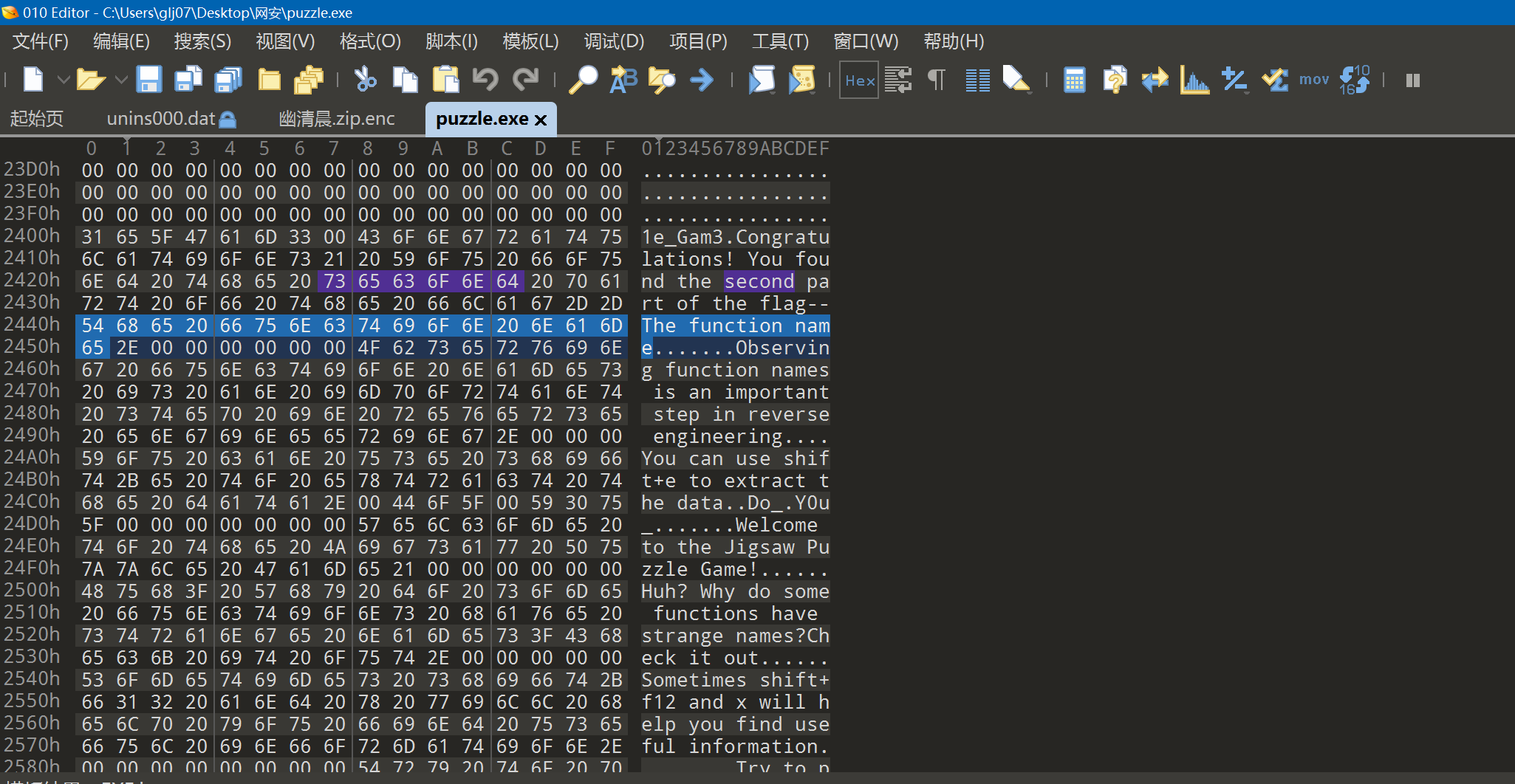
Task: Click the Compare files arrows icon
Action: 1154,80
